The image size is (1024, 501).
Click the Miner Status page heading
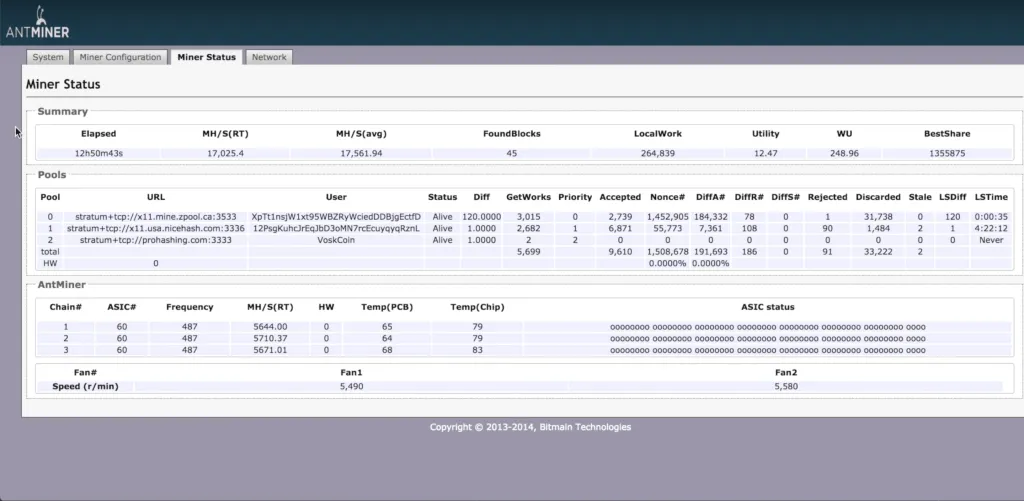point(63,85)
